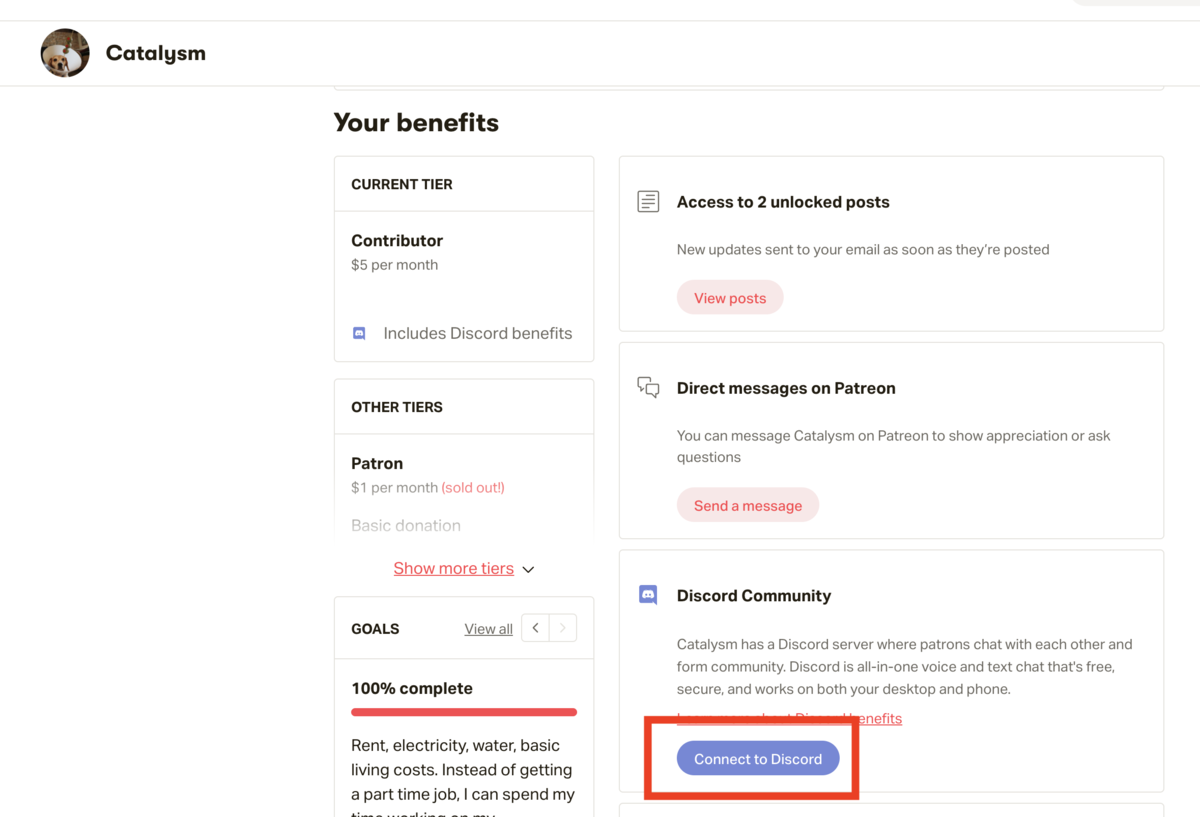Screen dimensions: 1200x817
Task: Click the Catalysm creator avatar
Action: click(x=65, y=53)
